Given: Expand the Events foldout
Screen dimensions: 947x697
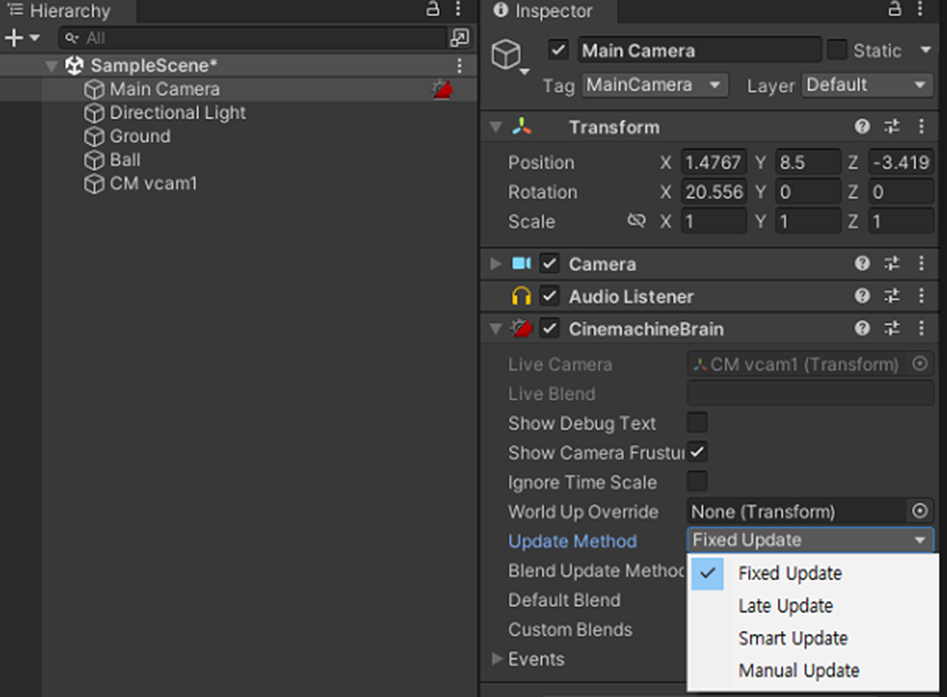Looking at the screenshot, I should [x=497, y=659].
